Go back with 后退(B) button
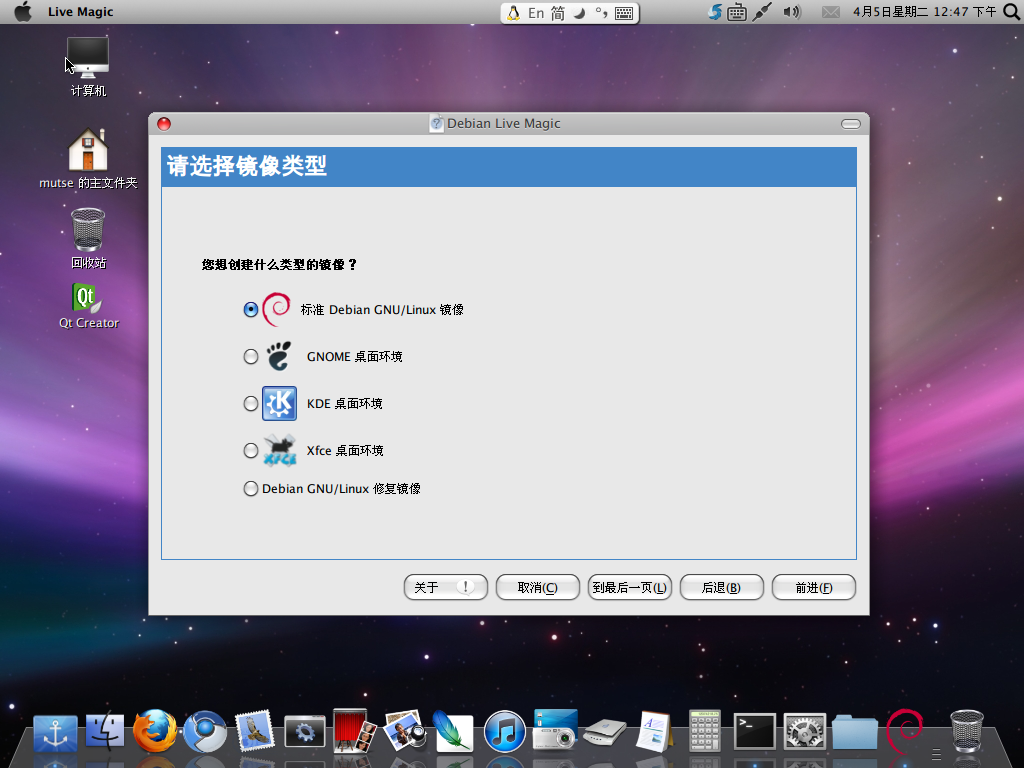1024x768 pixels. pos(722,587)
